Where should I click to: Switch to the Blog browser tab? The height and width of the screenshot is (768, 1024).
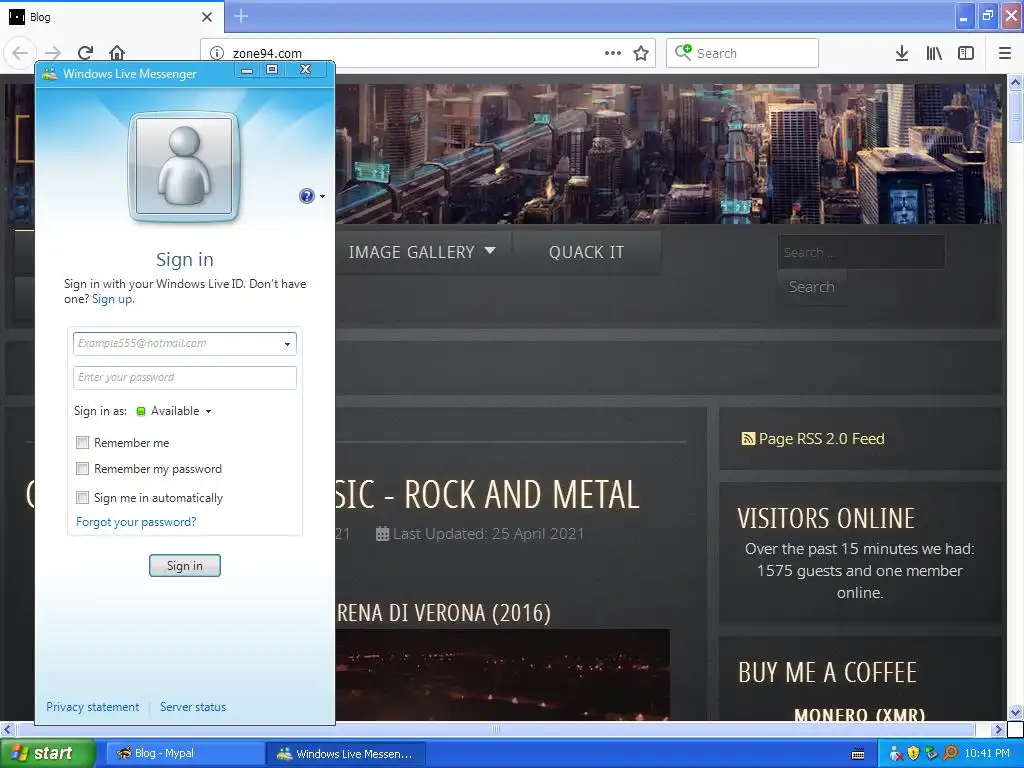coord(112,16)
